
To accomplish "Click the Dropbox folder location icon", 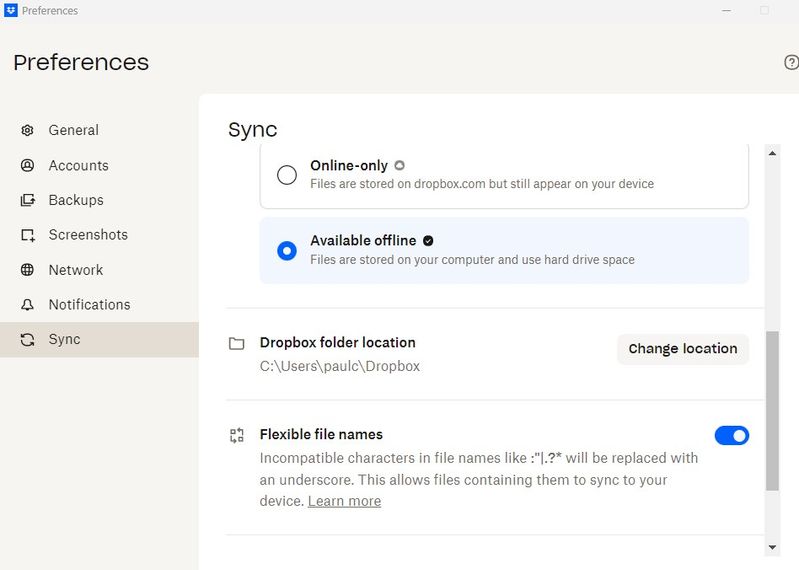I will [237, 344].
